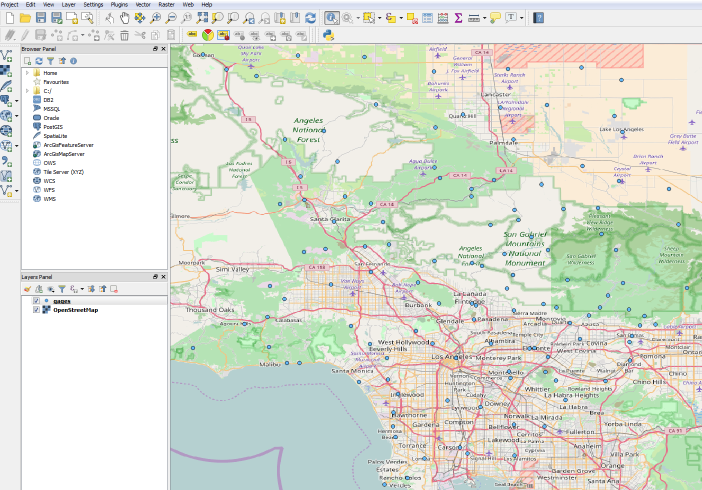Image resolution: width=702 pixels, height=490 pixels.
Task: Open the attribute table icon
Action: click(x=428, y=18)
